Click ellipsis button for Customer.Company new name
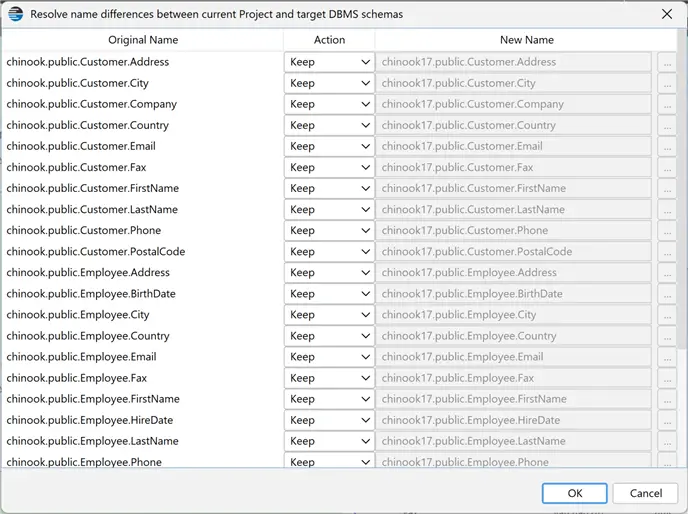The height and width of the screenshot is (514, 688). click(x=667, y=104)
